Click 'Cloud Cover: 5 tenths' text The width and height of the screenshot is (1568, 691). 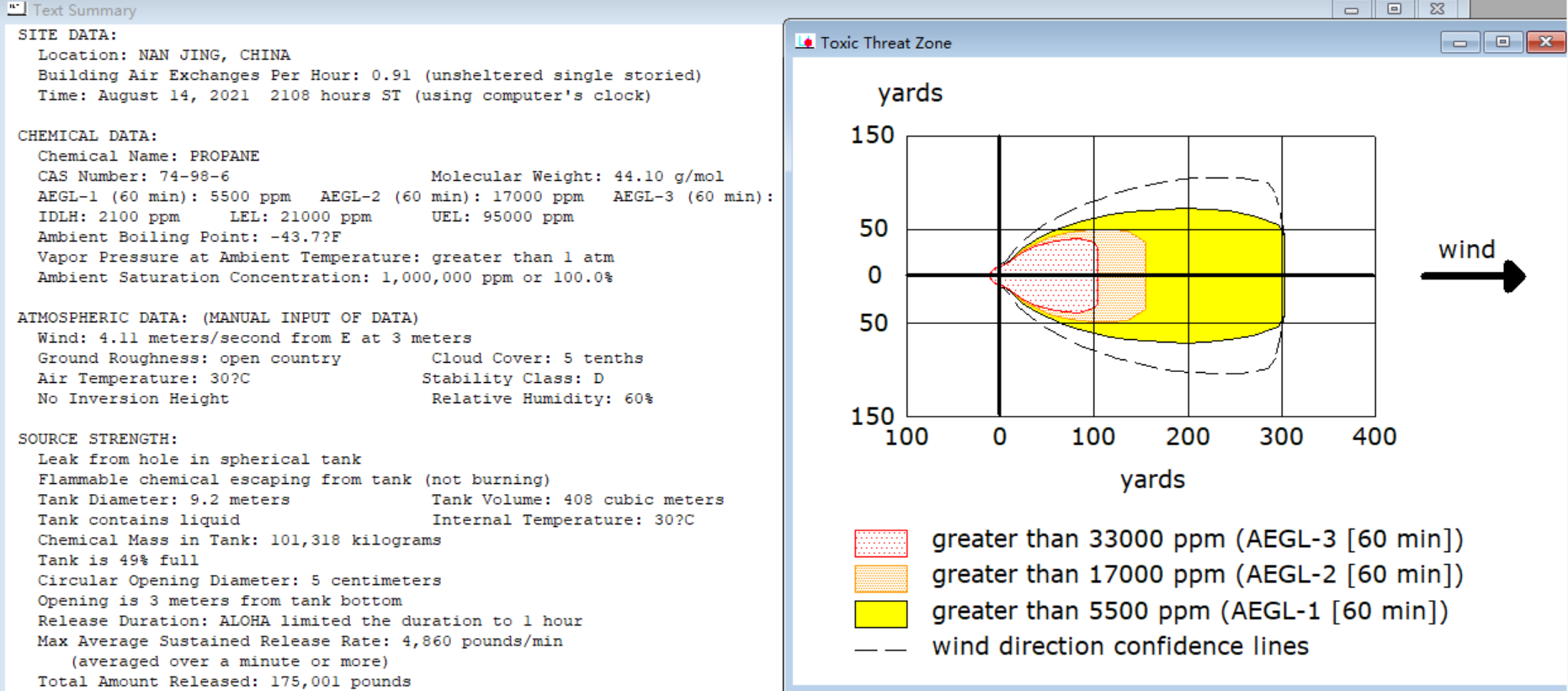pyautogui.click(x=537, y=358)
